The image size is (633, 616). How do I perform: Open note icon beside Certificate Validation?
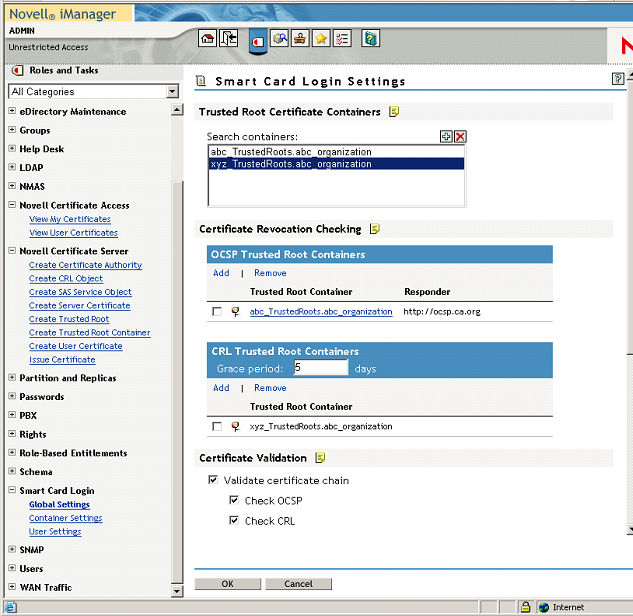coord(320,458)
